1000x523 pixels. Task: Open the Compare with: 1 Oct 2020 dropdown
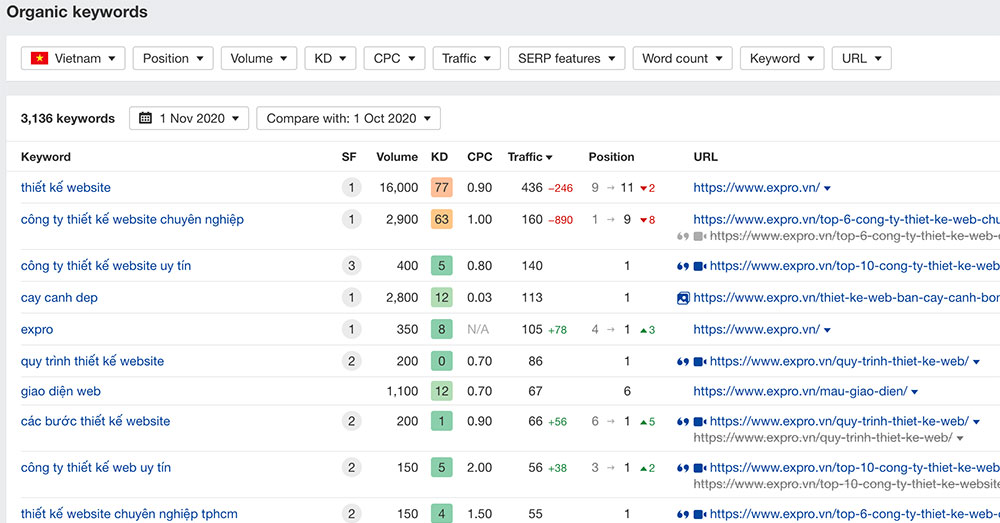tap(348, 118)
